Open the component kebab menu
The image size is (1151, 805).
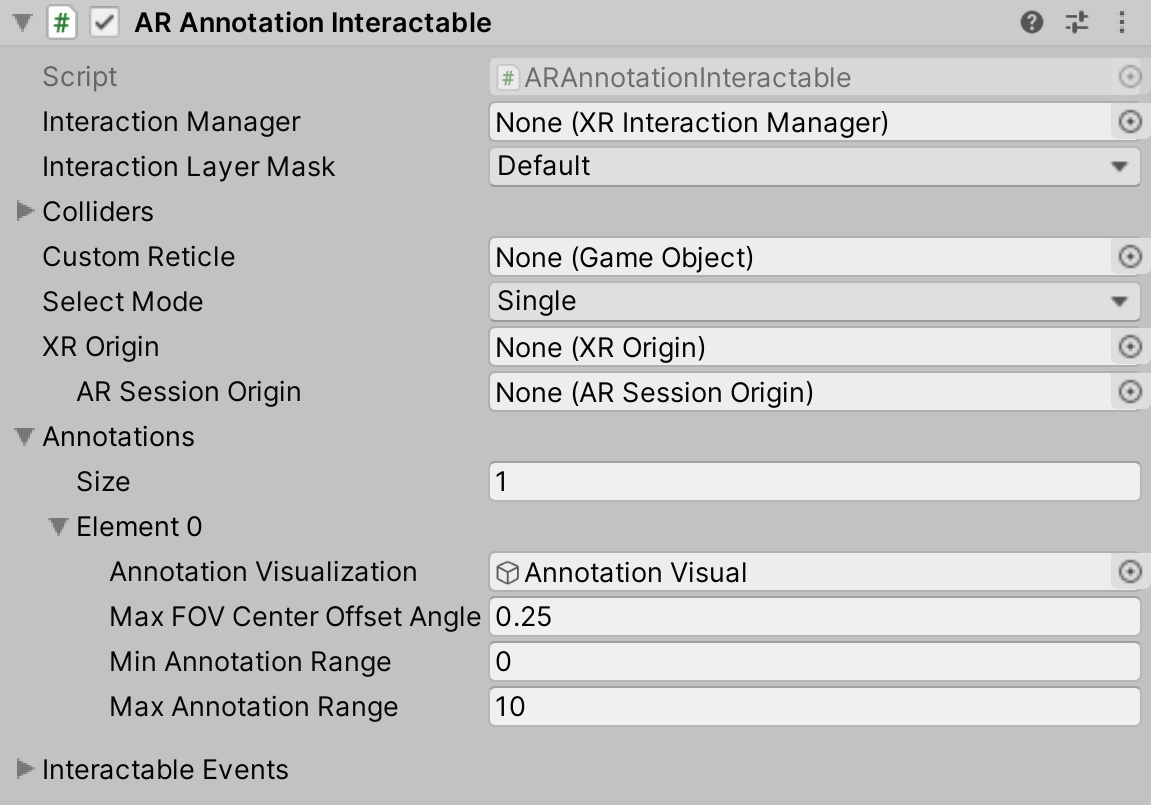tap(1122, 22)
